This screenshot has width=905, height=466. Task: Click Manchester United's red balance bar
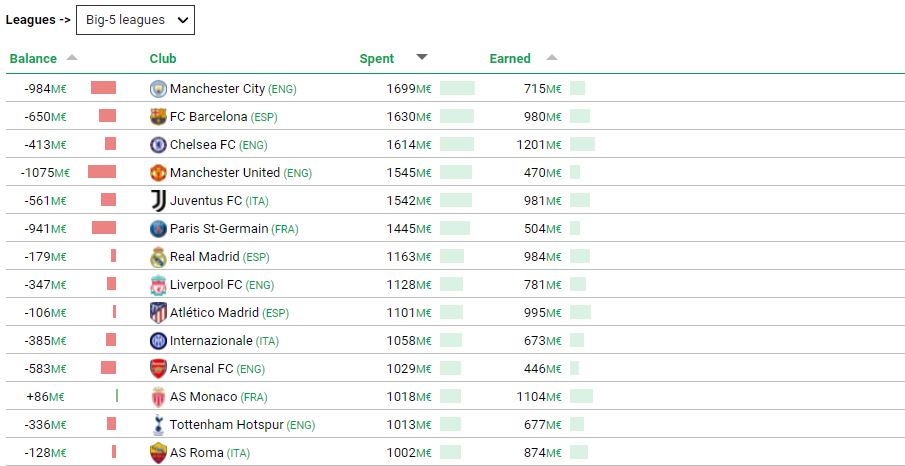102,173
